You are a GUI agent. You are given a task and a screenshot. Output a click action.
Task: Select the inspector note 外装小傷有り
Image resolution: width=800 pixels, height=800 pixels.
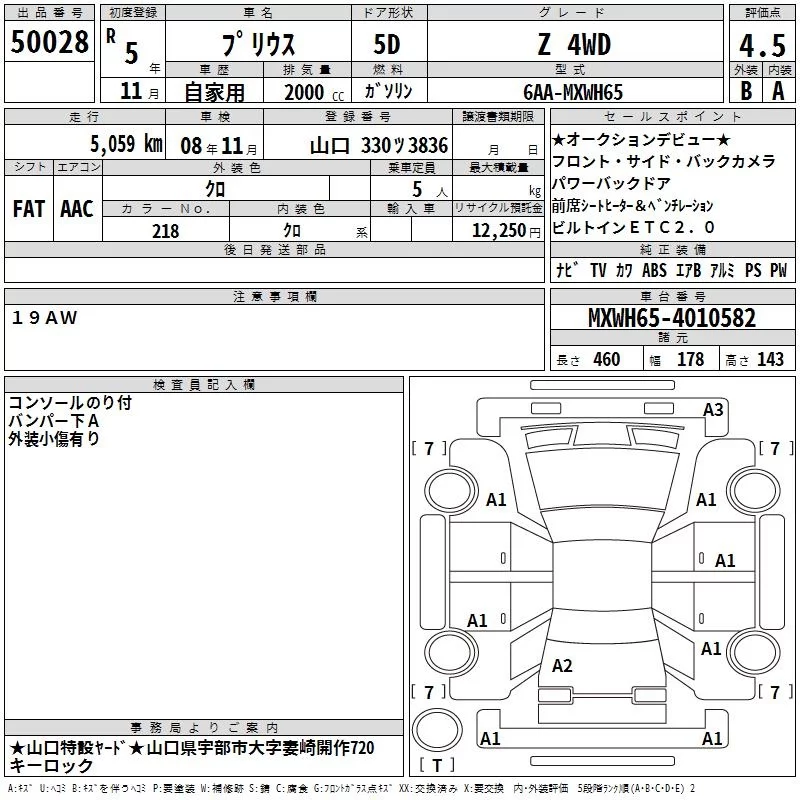tap(54, 439)
